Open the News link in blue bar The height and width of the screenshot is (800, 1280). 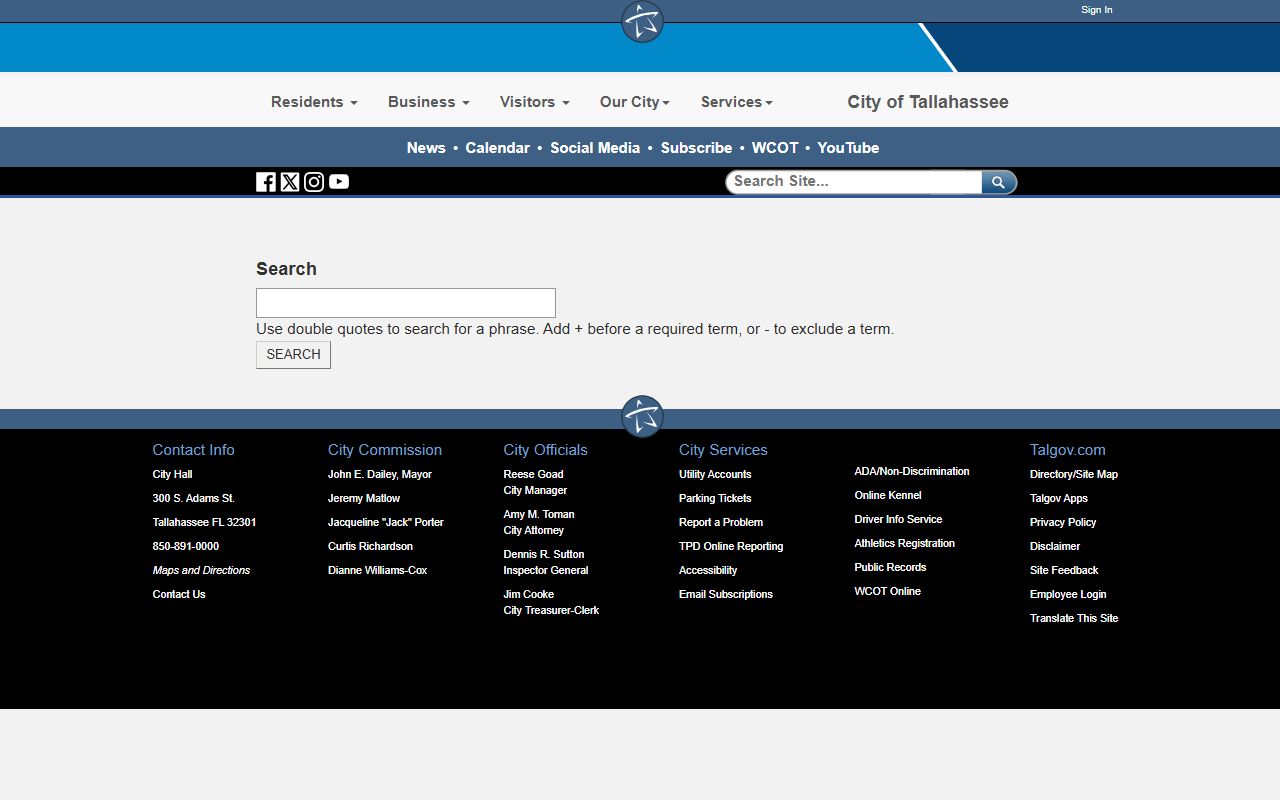426,148
